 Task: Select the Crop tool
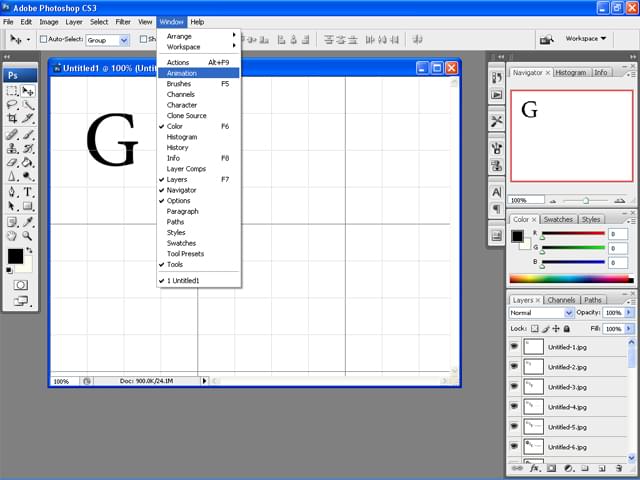(12, 119)
